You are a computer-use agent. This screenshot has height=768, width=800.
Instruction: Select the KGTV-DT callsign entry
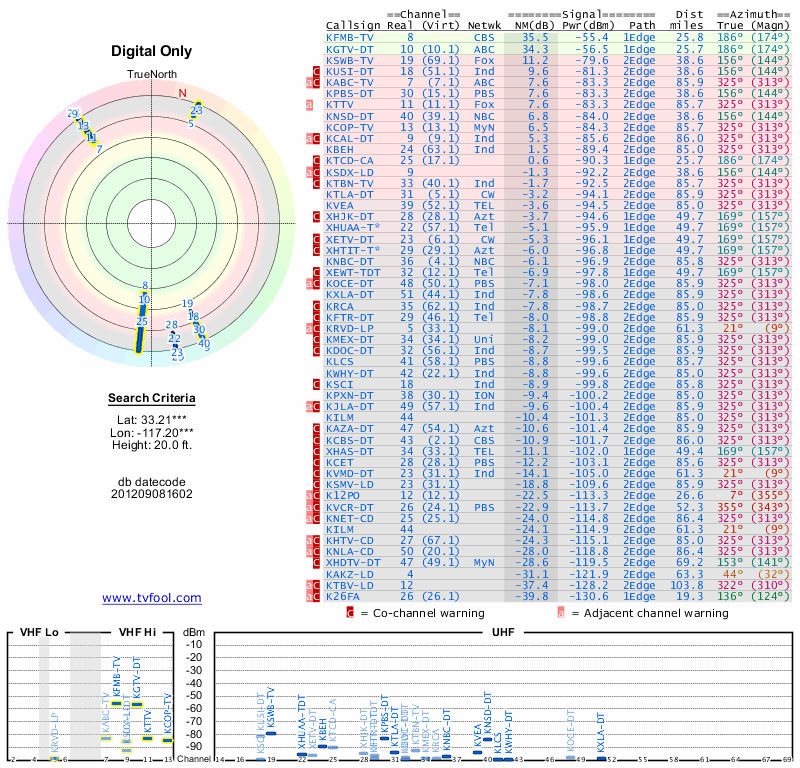(350, 48)
